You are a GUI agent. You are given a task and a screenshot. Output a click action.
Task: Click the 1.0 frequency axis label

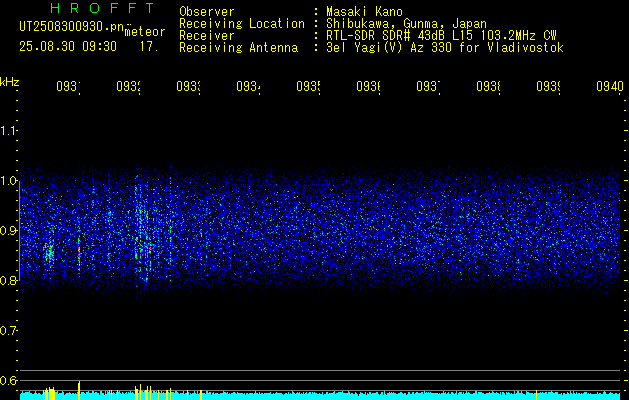click(8, 181)
